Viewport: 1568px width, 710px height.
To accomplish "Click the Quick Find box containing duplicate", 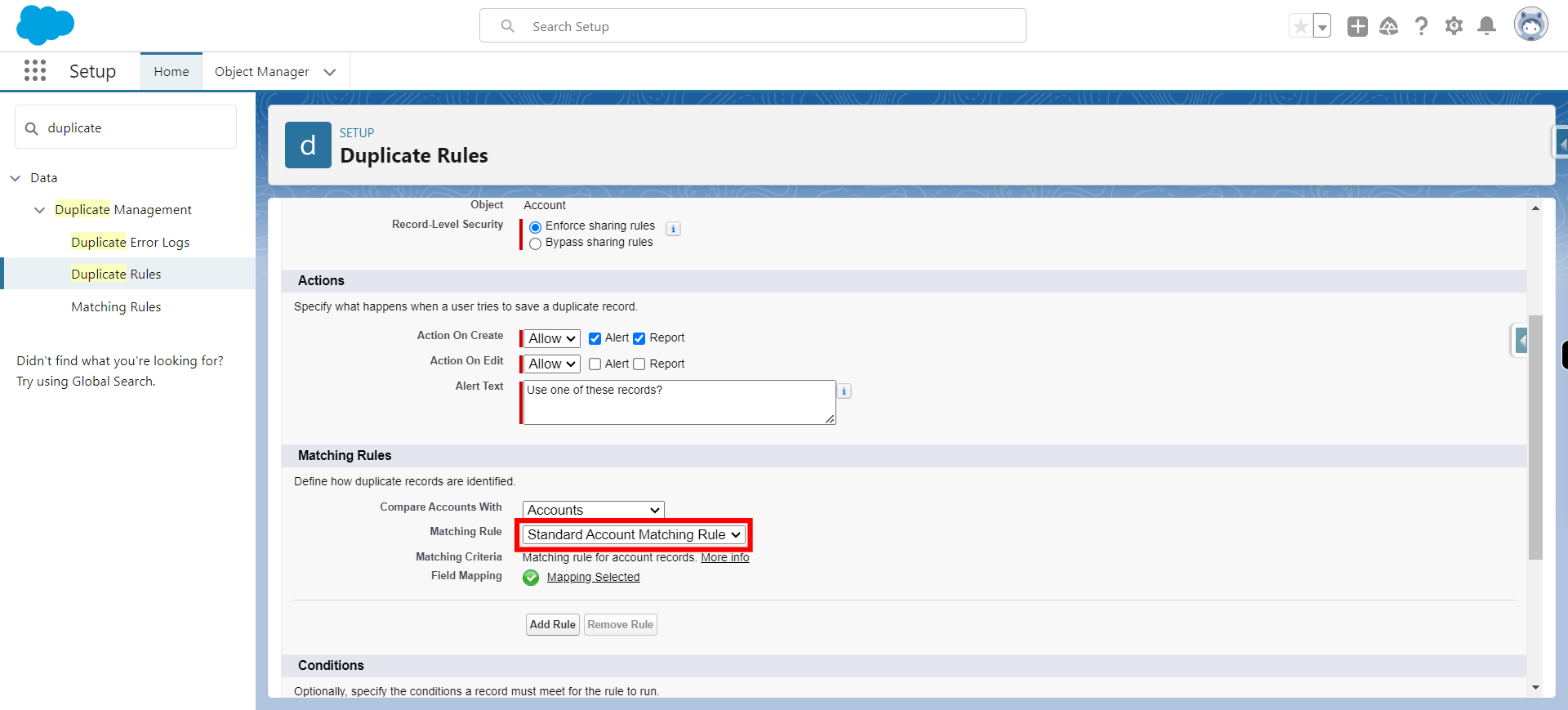I will (x=126, y=127).
